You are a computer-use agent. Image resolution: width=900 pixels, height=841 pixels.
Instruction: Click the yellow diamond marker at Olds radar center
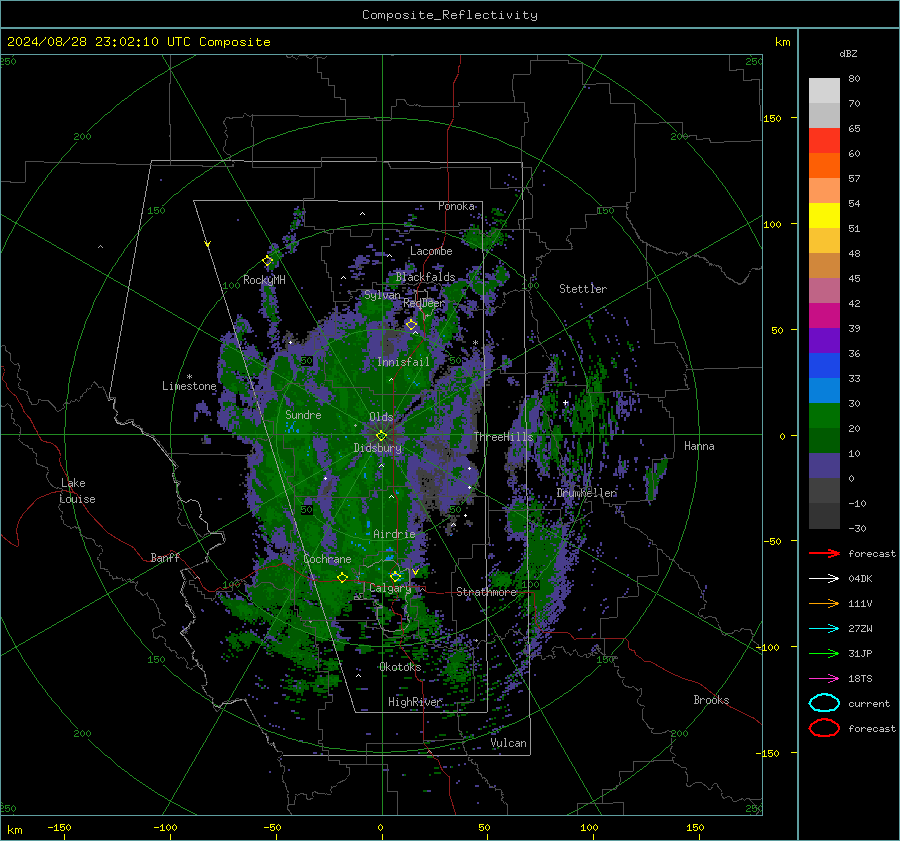pos(381,436)
